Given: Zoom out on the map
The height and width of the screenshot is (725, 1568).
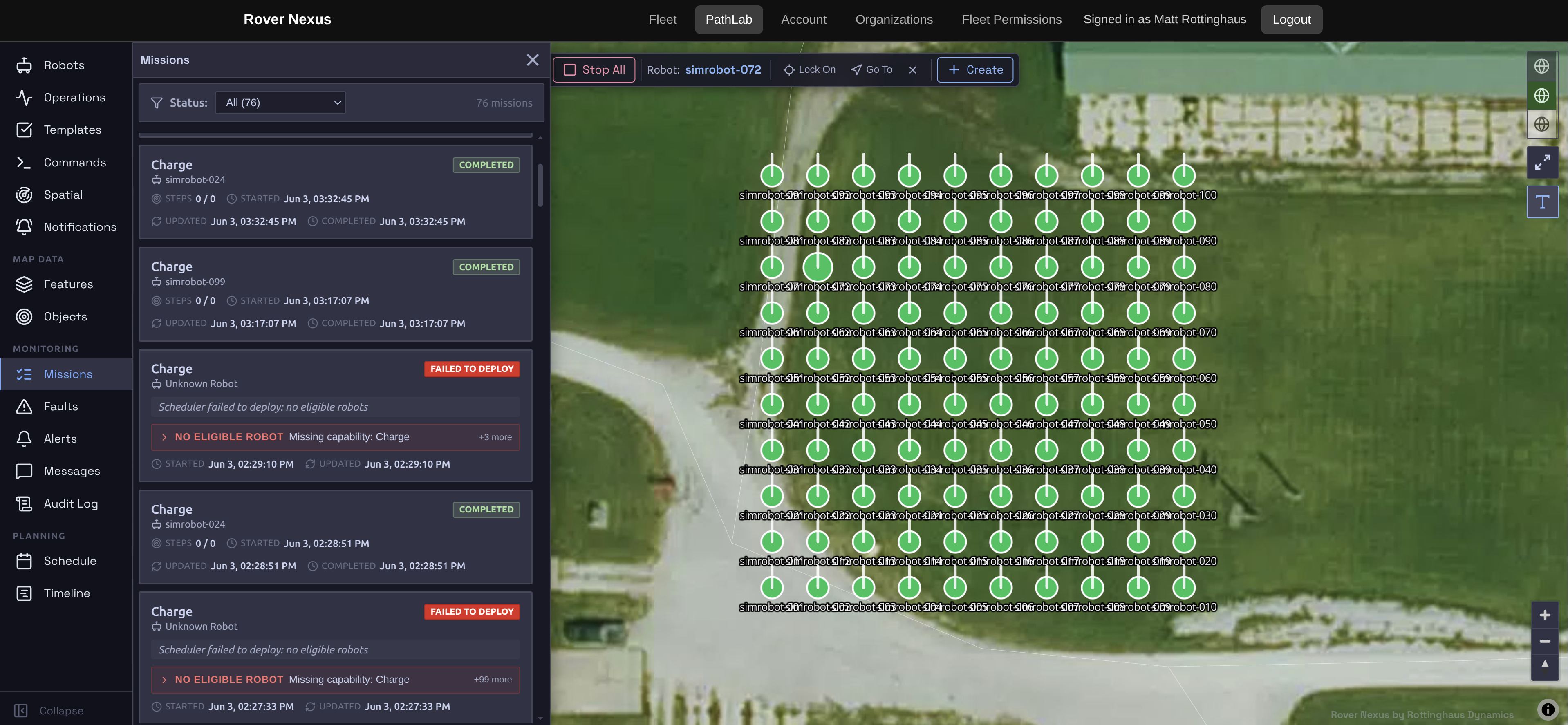Looking at the screenshot, I should click(1544, 642).
